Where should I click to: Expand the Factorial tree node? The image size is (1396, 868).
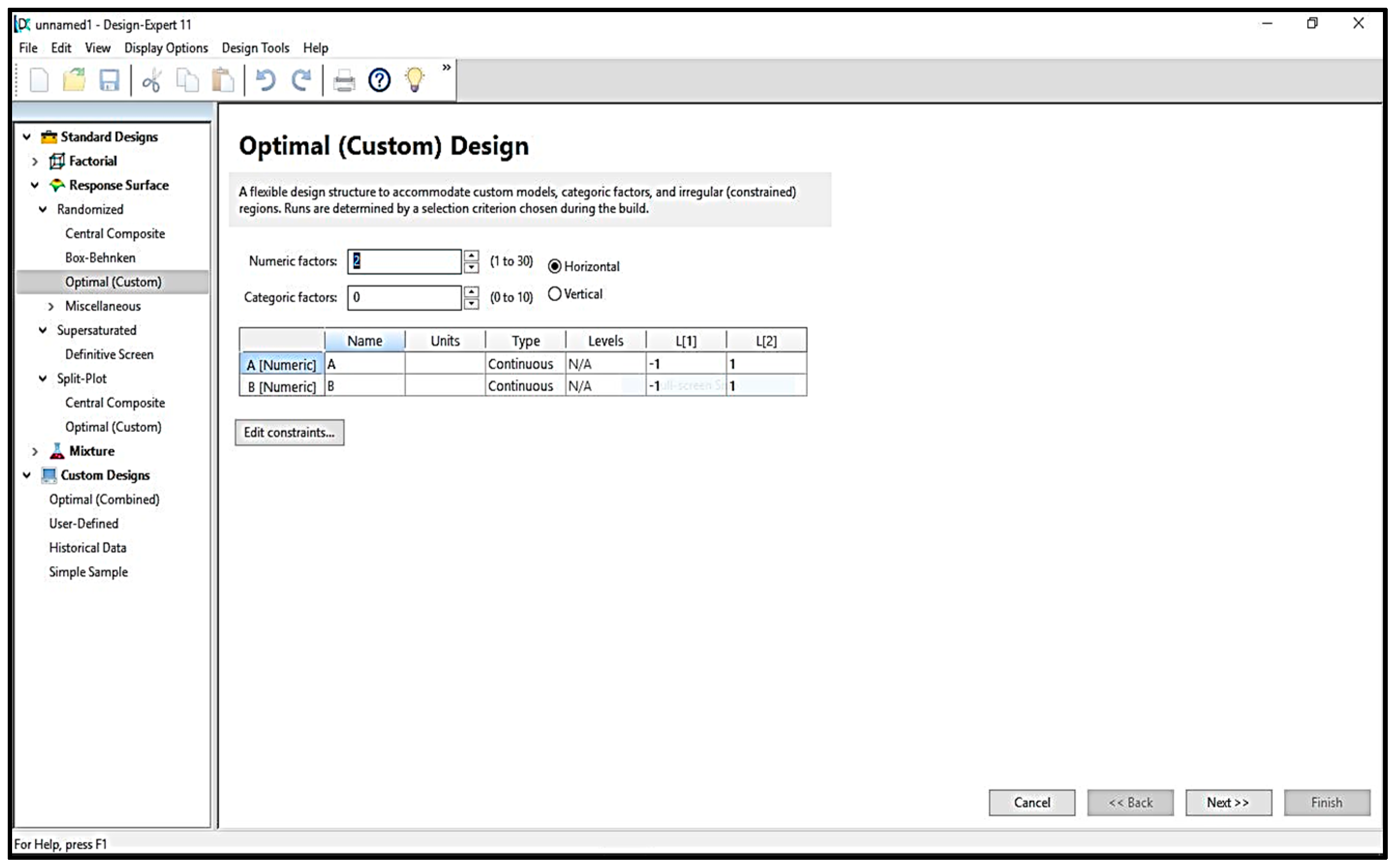pos(35,161)
